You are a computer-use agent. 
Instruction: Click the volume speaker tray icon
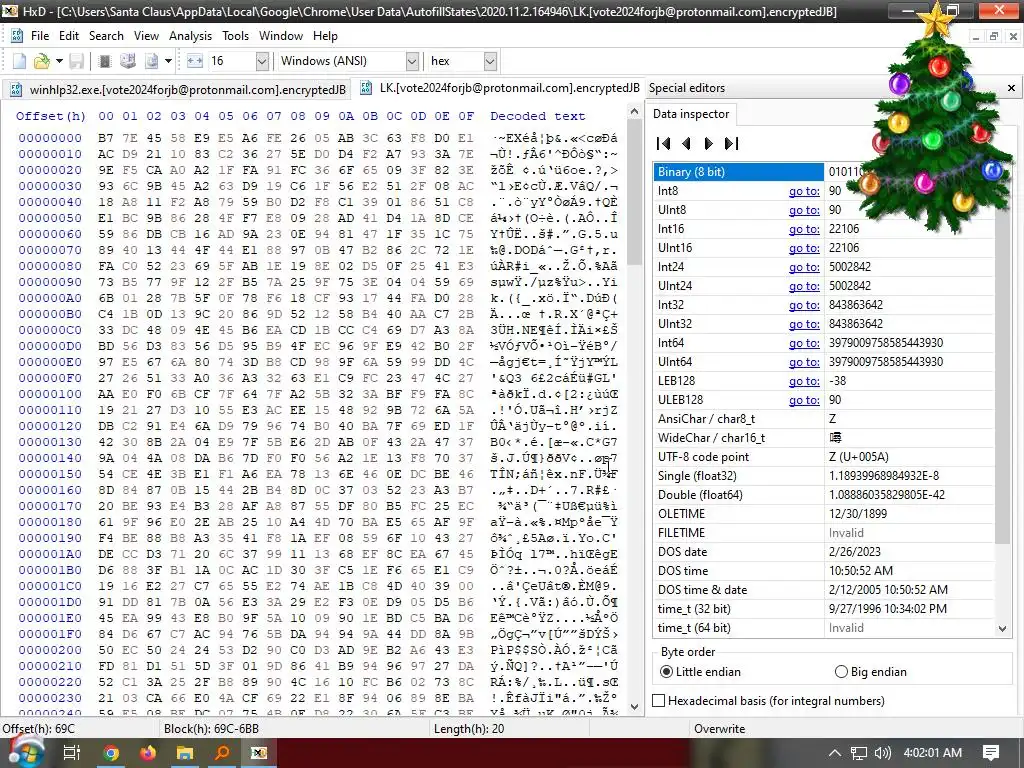coord(882,753)
